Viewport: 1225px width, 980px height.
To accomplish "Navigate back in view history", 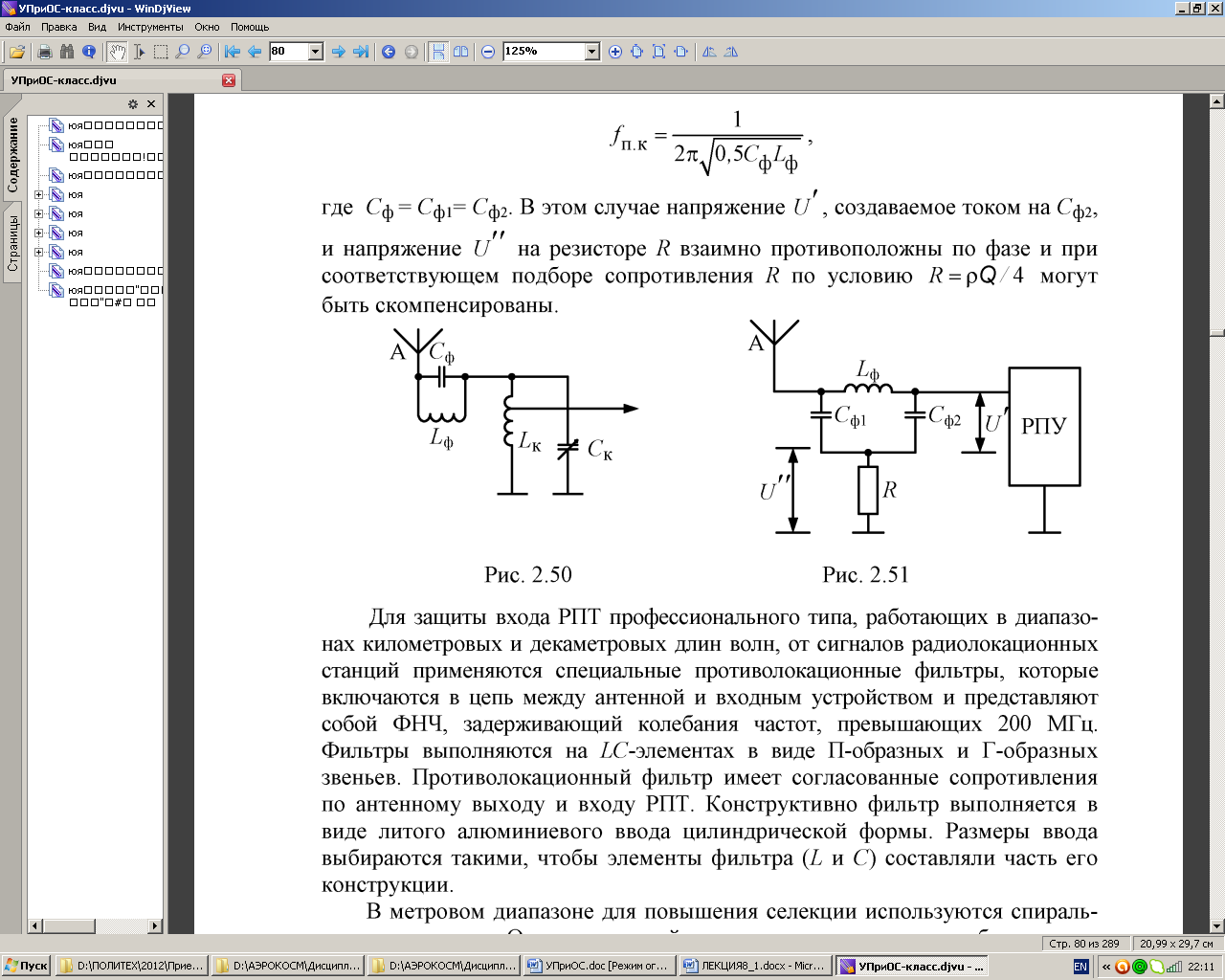I will click(x=389, y=52).
